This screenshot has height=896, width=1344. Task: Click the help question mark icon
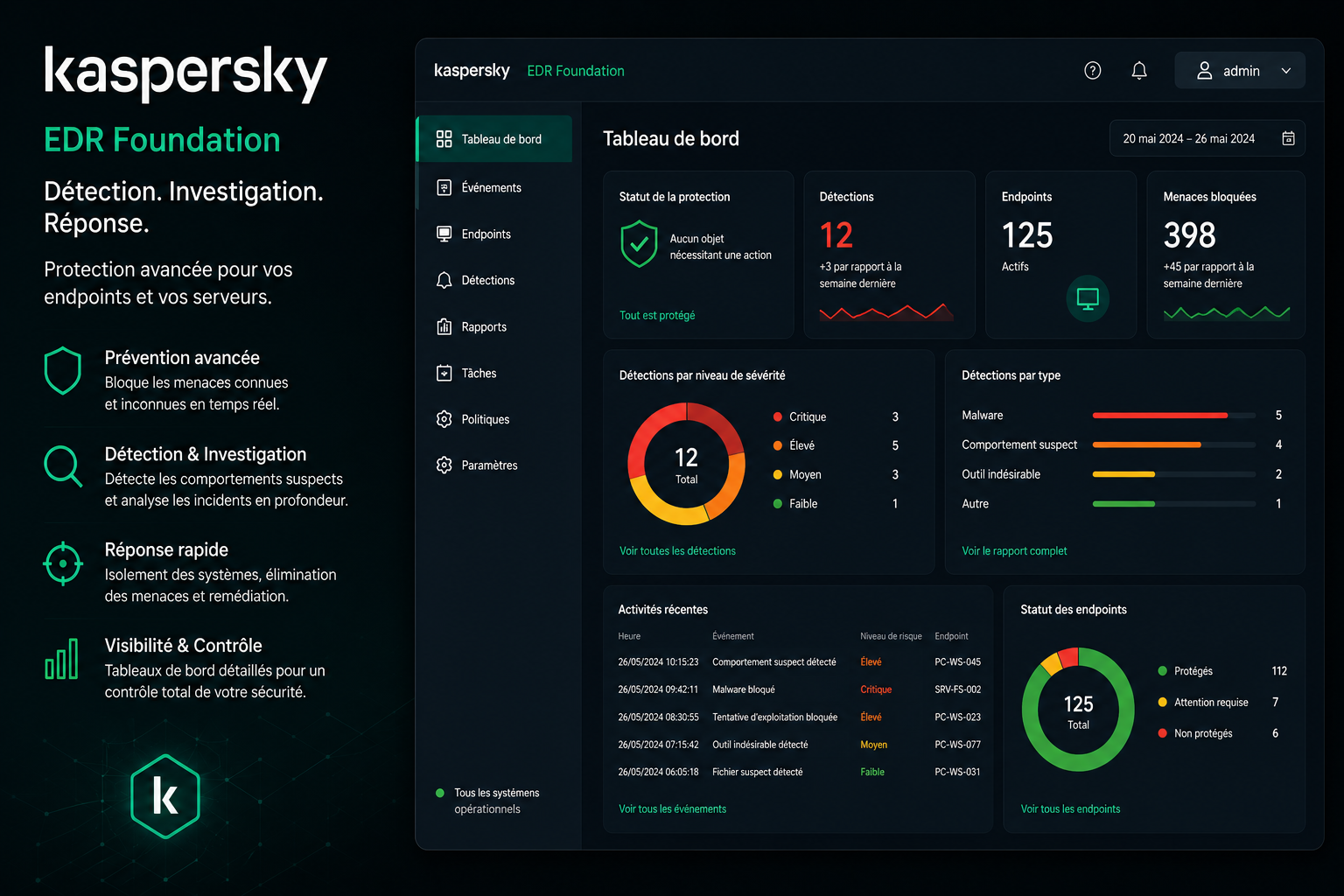[1092, 71]
